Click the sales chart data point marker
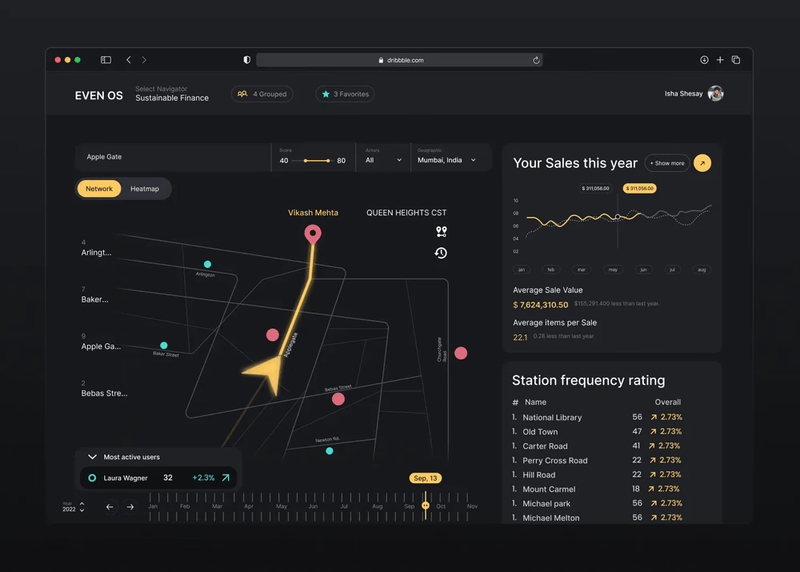This screenshot has width=800, height=572. coord(618,217)
